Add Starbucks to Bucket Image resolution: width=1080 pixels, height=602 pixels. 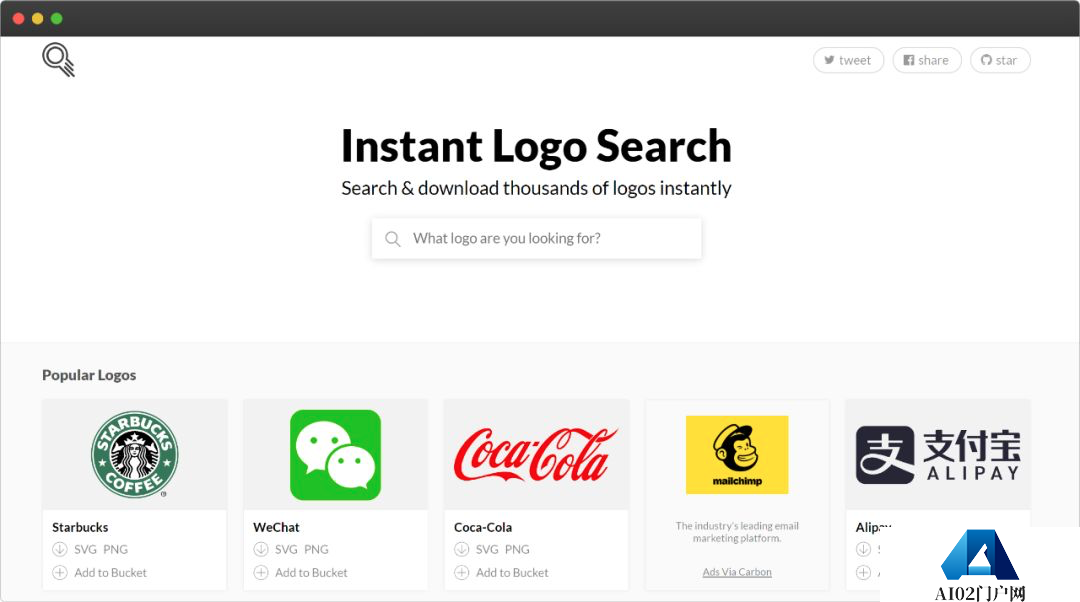coord(110,572)
